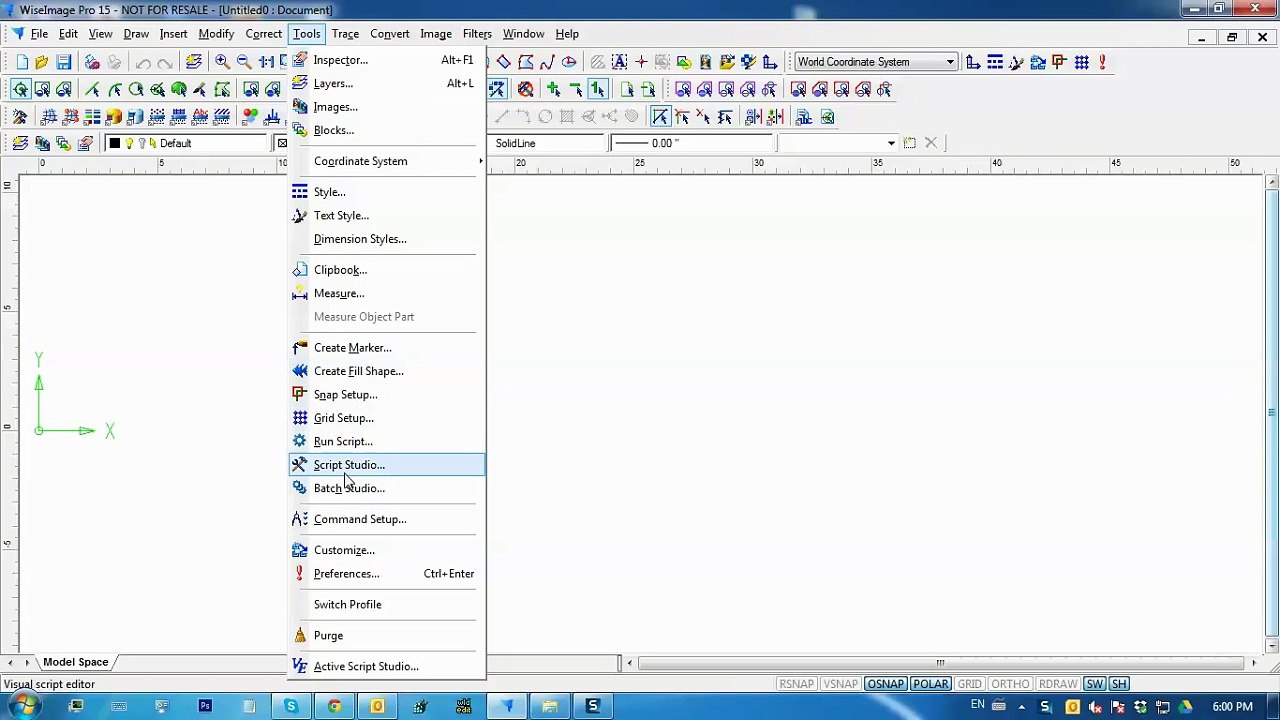This screenshot has height=720, width=1280.
Task: Click the Google Drive tray icon
Action: (1185, 707)
